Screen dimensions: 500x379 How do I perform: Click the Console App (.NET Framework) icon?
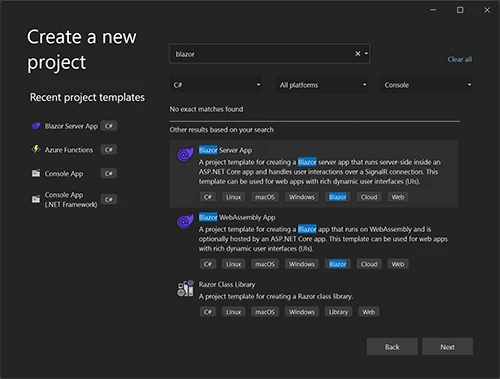coord(36,199)
